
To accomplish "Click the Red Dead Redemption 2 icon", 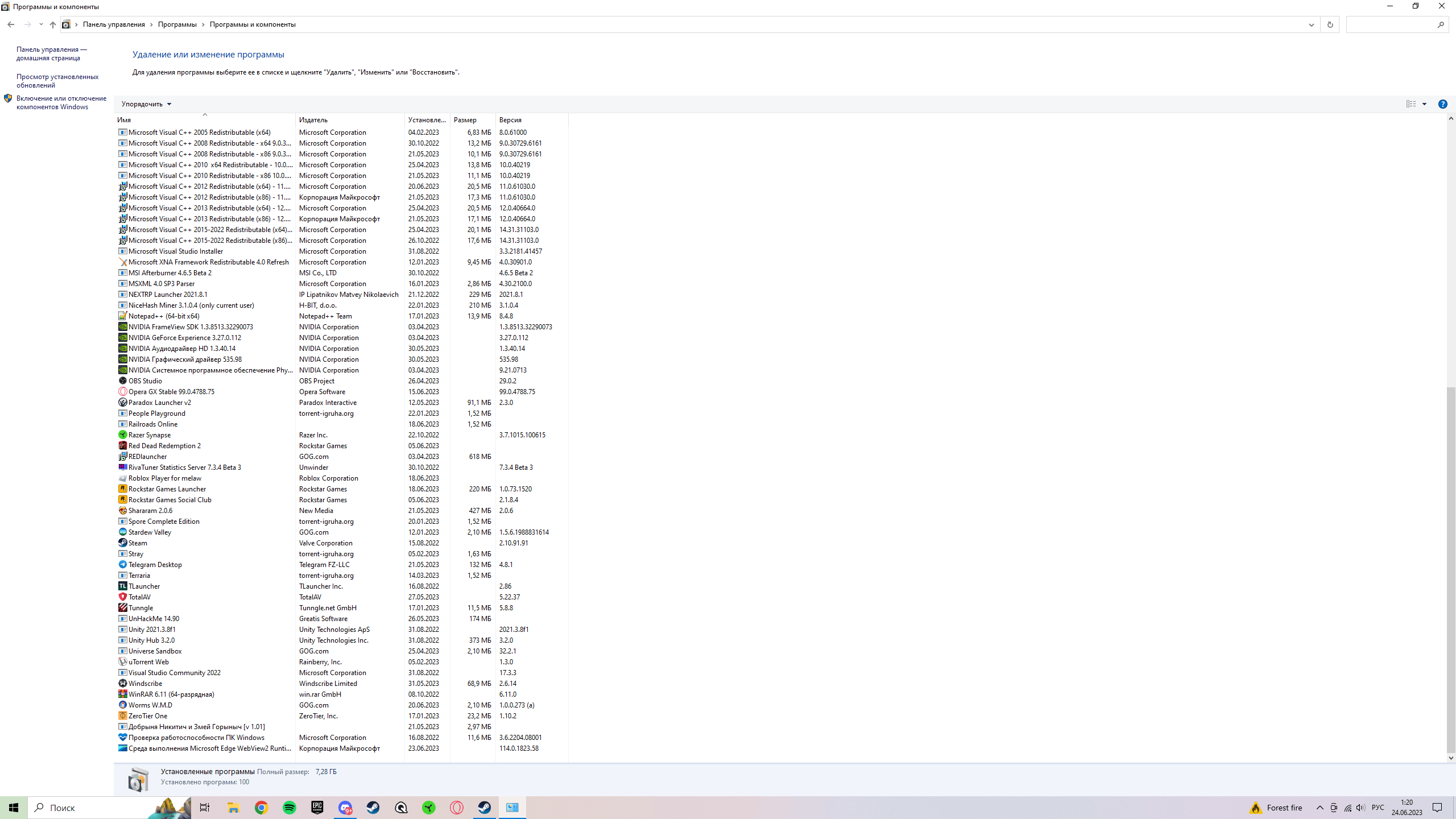I will coord(122,445).
